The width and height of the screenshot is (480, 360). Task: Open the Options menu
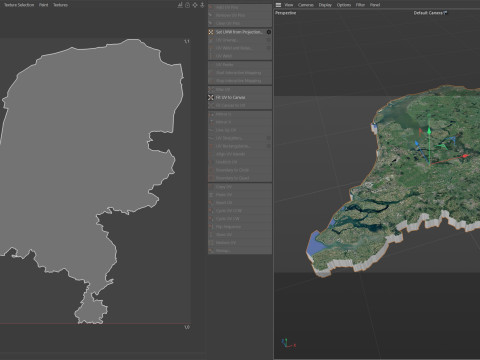344,5
